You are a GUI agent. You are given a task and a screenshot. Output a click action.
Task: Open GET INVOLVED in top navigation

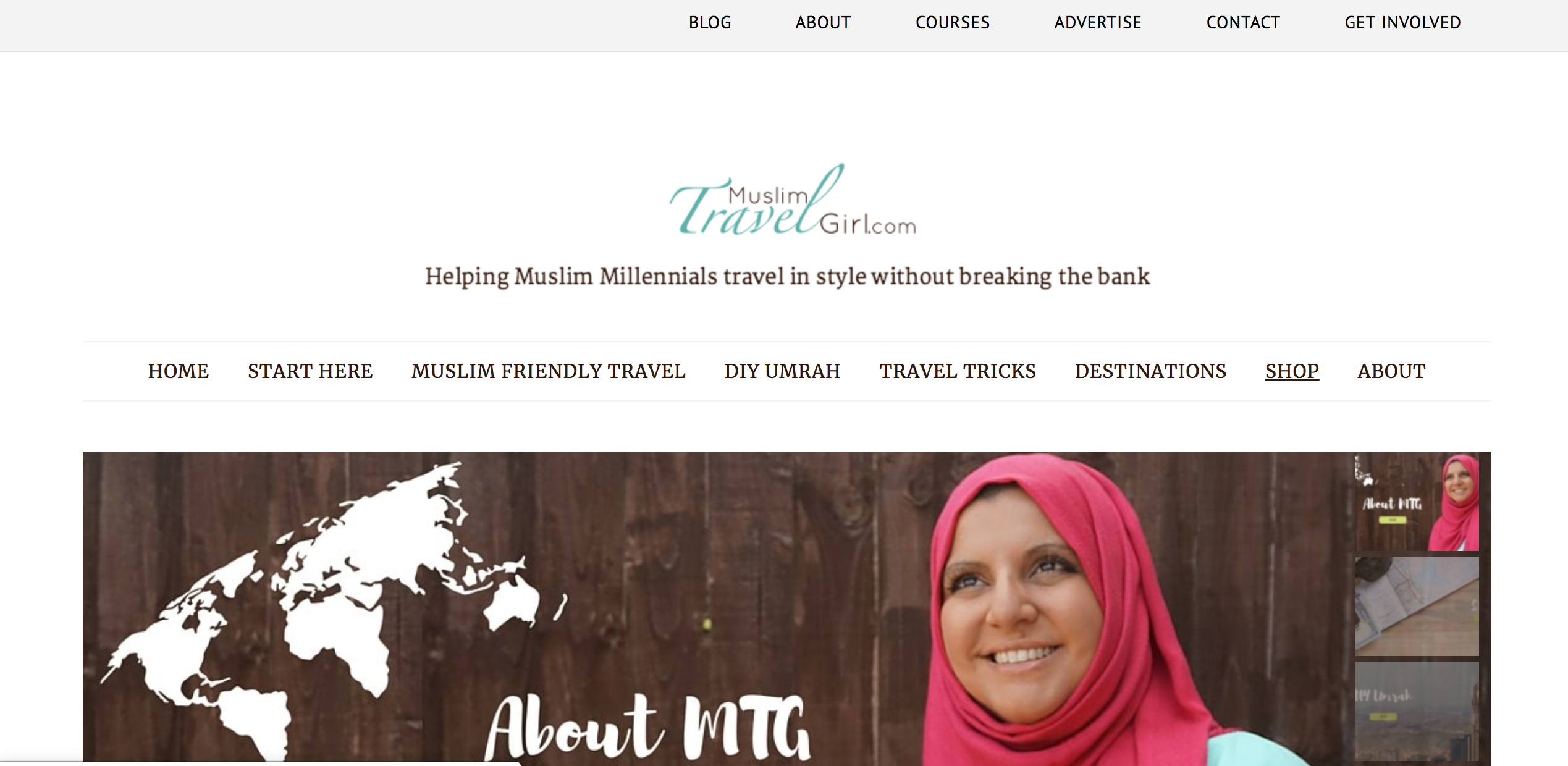coord(1402,23)
